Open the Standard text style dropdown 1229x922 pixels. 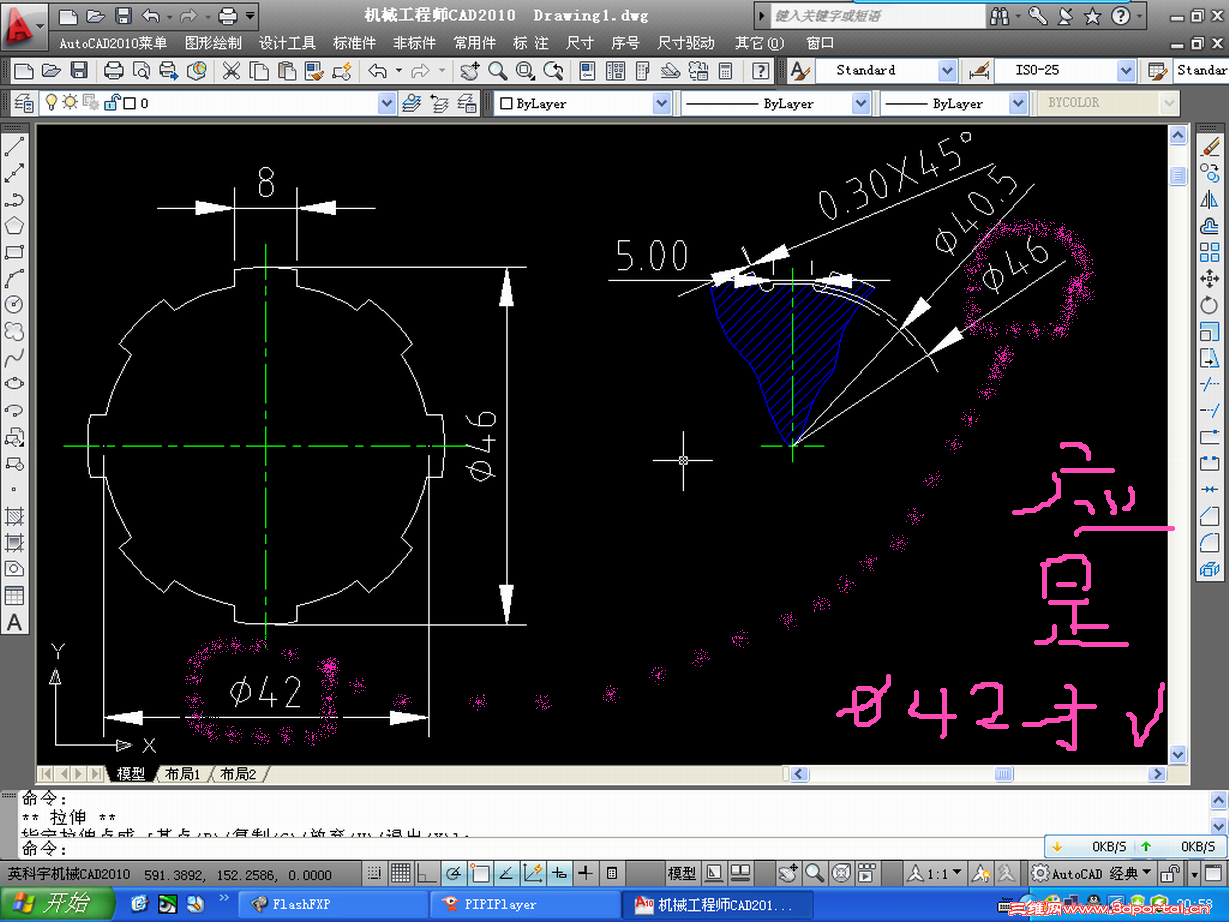click(x=947, y=71)
